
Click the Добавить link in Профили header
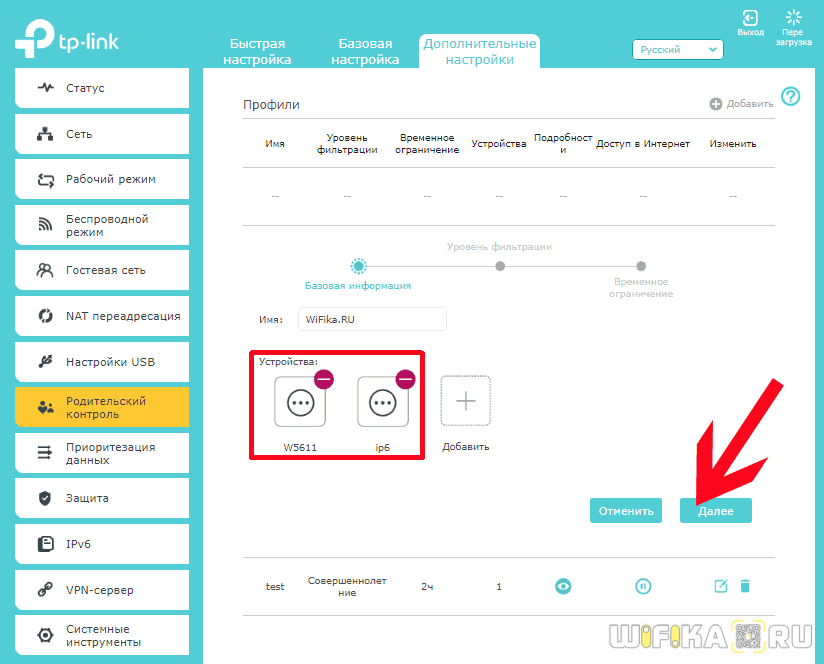tap(749, 104)
